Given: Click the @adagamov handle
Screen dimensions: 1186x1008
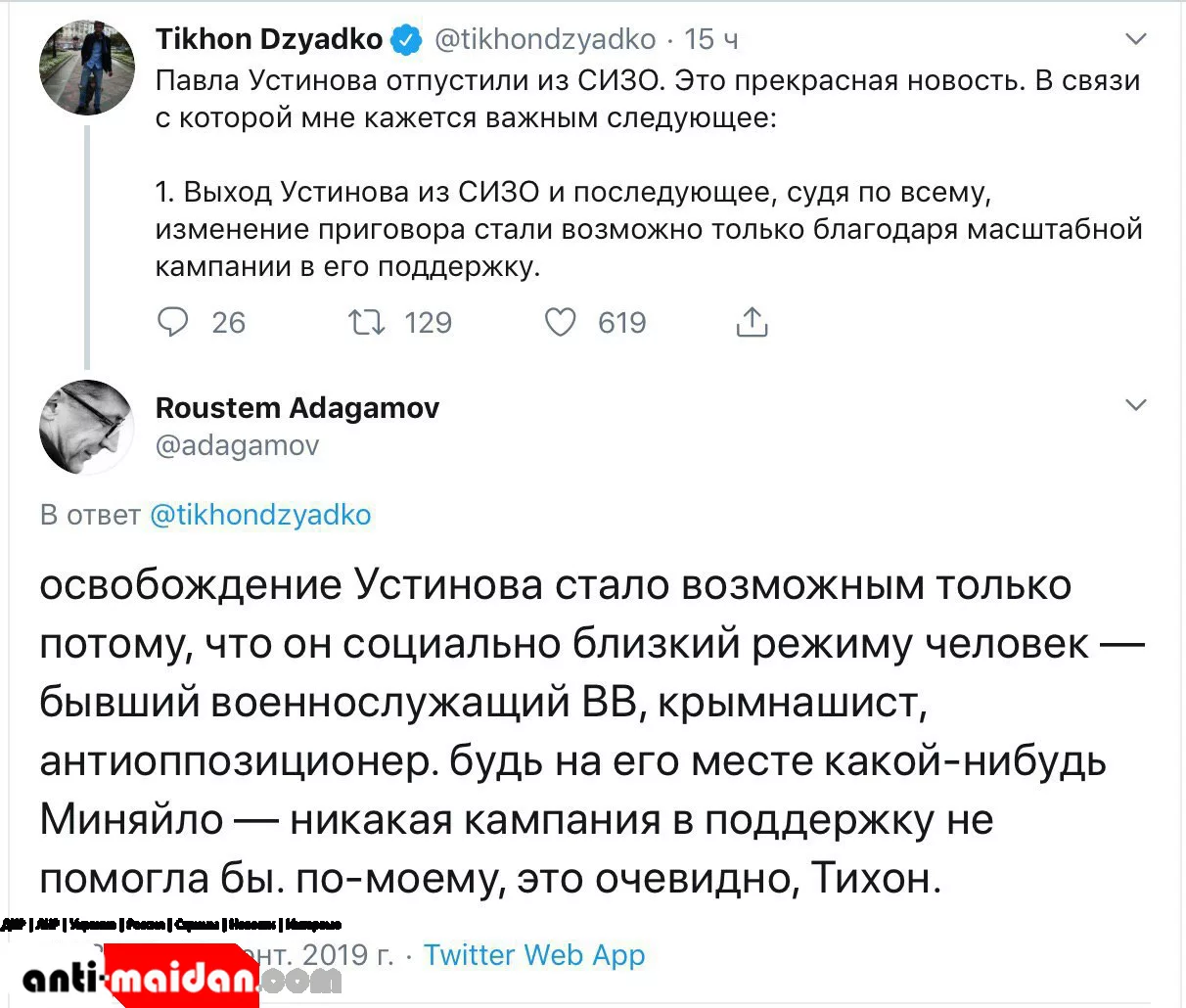Looking at the screenshot, I should tap(238, 445).
